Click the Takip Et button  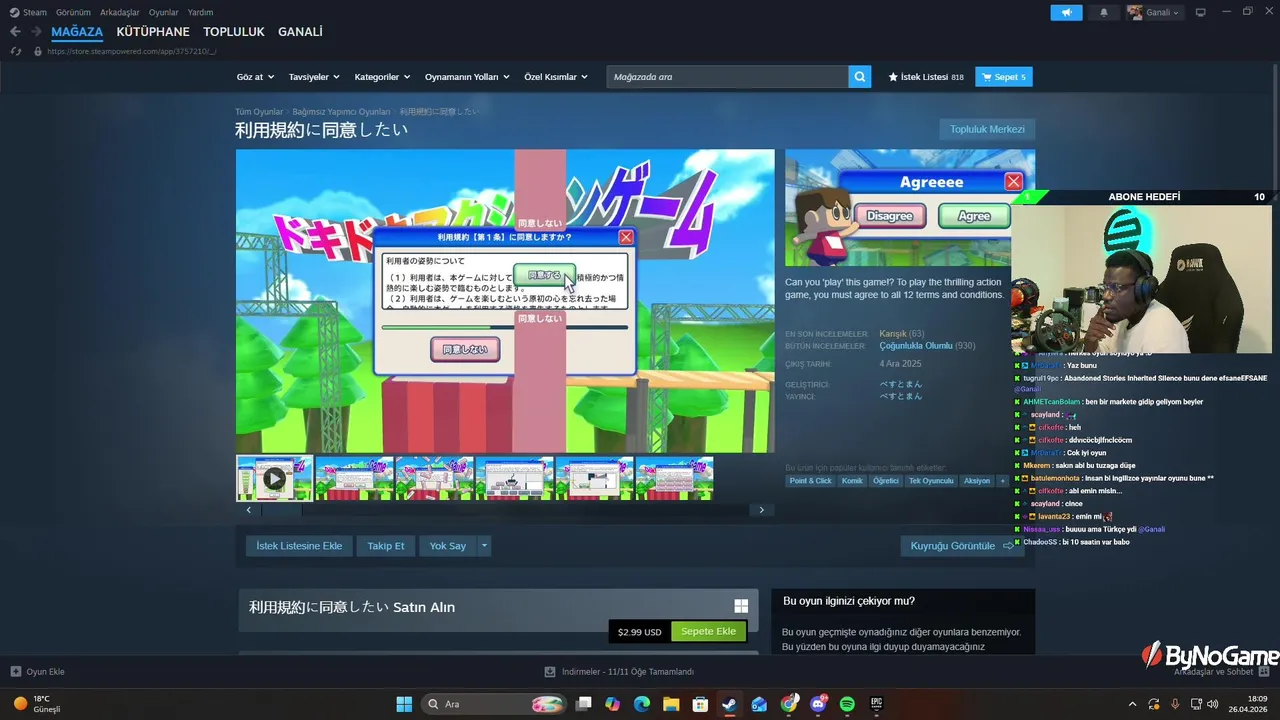pos(386,546)
